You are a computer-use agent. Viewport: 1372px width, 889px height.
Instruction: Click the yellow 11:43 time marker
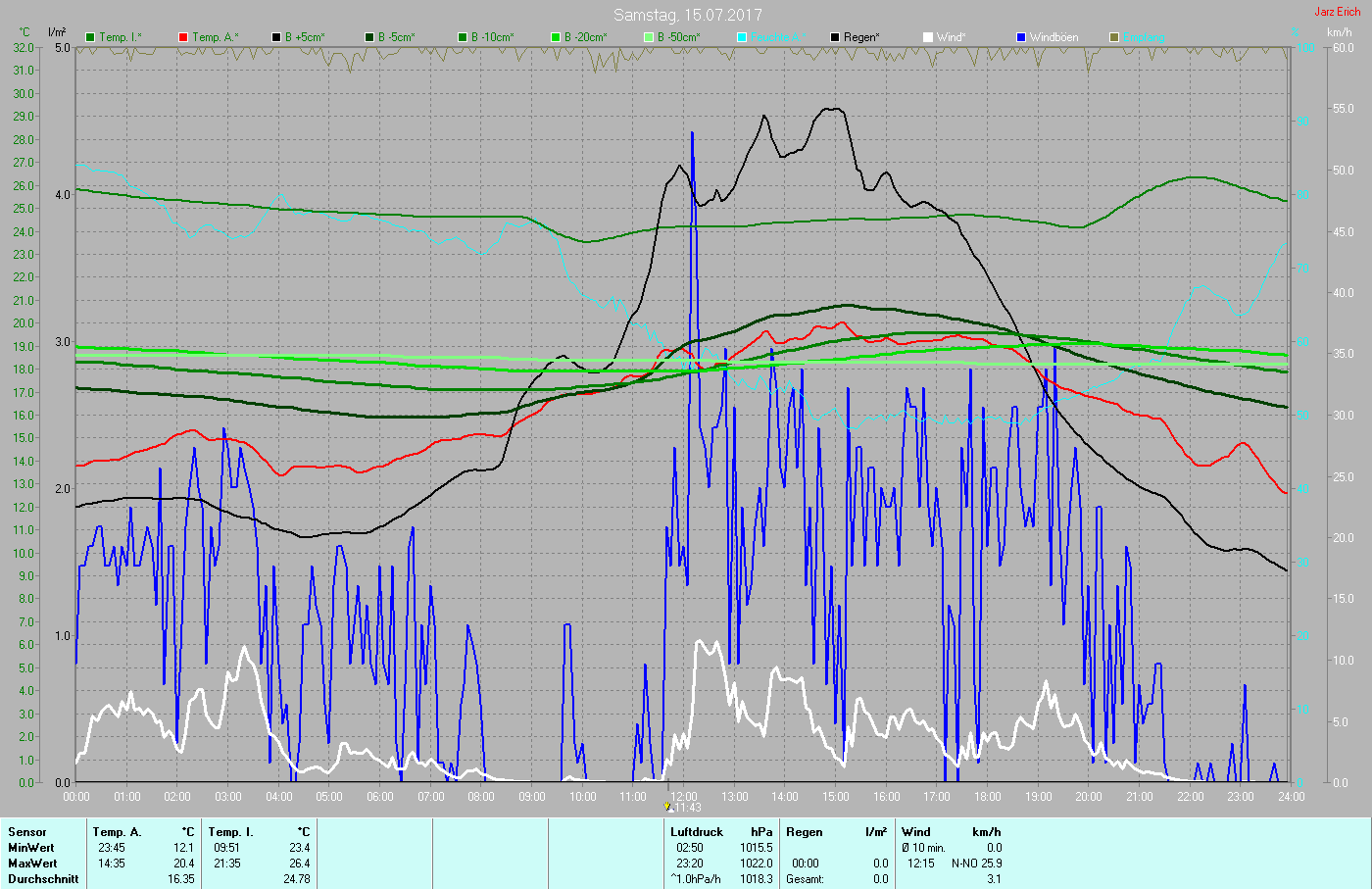coord(668,807)
